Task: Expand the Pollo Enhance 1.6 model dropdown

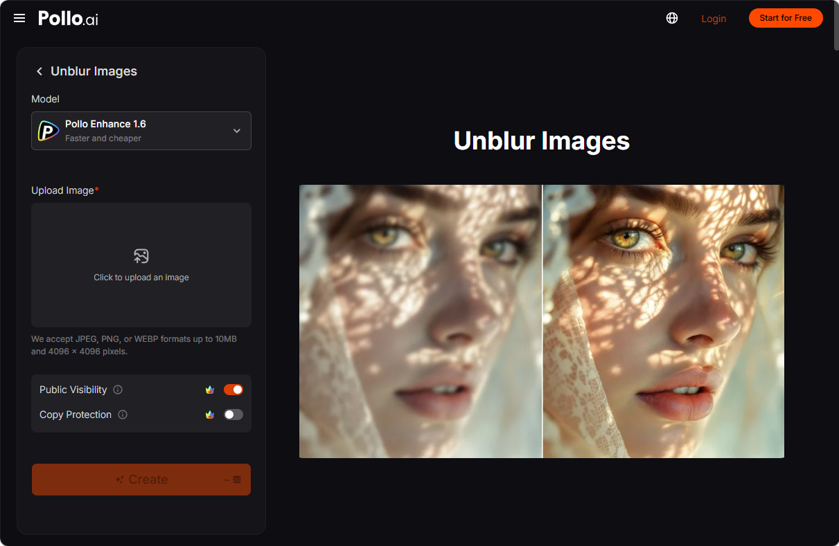Action: click(141, 131)
